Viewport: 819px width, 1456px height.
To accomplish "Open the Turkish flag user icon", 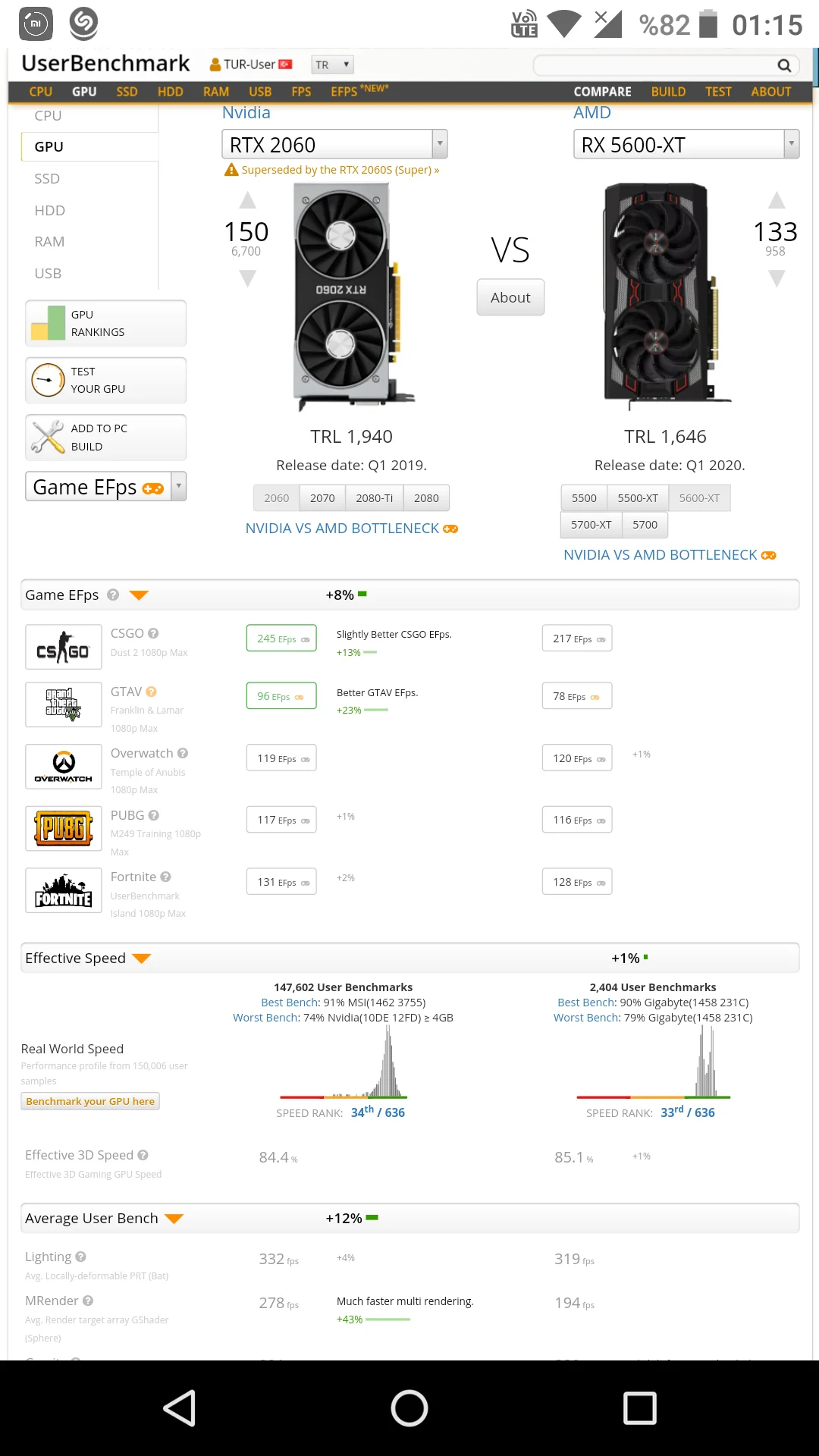I will 285,64.
